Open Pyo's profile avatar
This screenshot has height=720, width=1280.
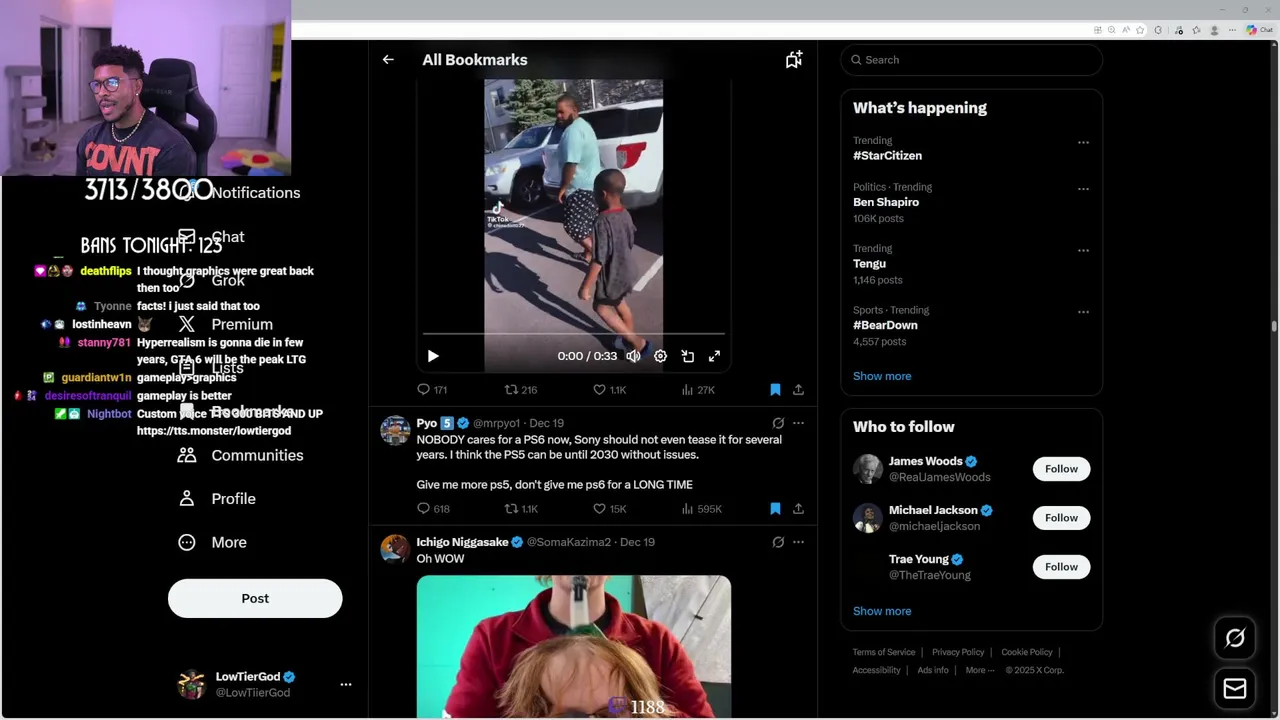point(395,431)
